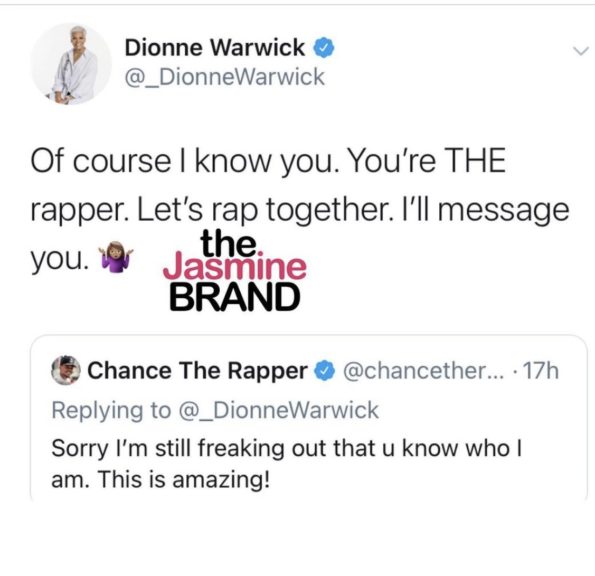Click Chance The Rapper's verified badge
Screen dimensions: 595x576
324,371
